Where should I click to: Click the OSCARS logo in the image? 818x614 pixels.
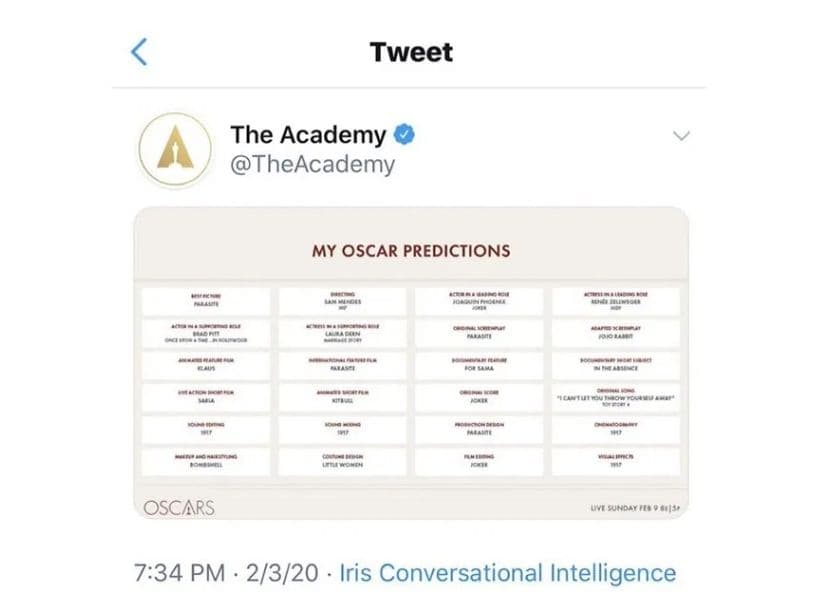pyautogui.click(x=179, y=508)
